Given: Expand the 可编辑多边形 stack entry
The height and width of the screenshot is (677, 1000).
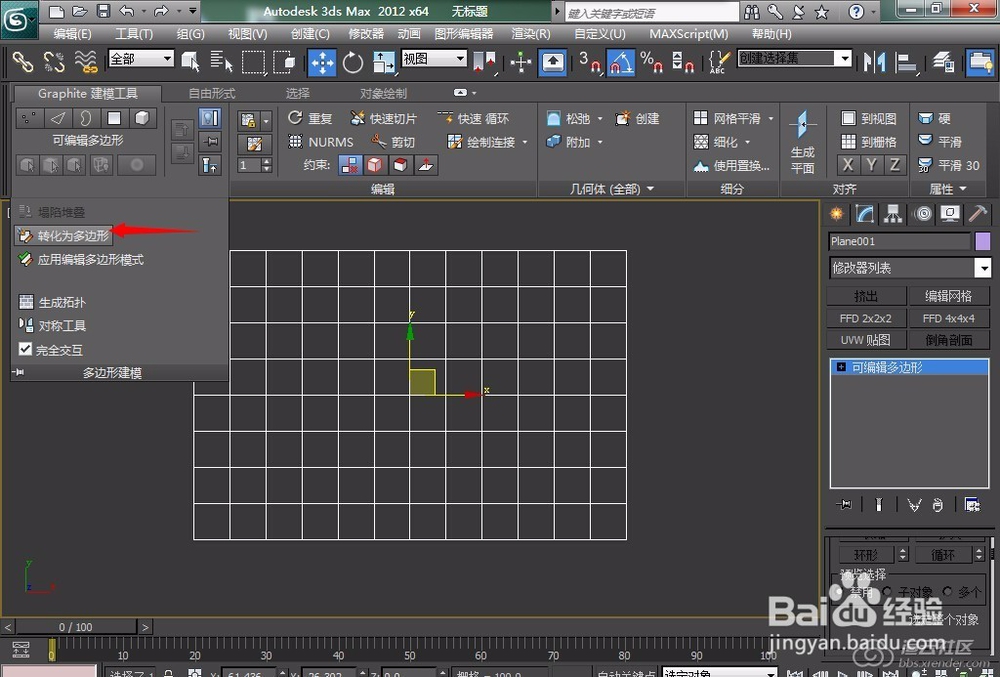Looking at the screenshot, I should [x=841, y=367].
